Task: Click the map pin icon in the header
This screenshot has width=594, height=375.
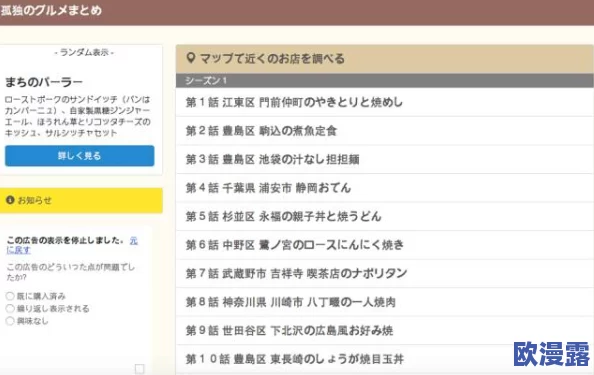Action: [191, 58]
